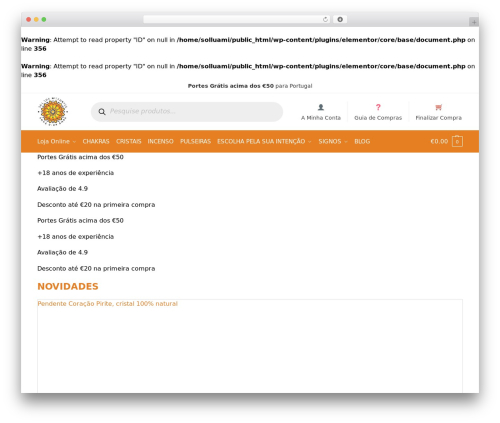Click the macOS window close button
Screen dimensions: 500x423
pyautogui.click(x=29, y=19)
